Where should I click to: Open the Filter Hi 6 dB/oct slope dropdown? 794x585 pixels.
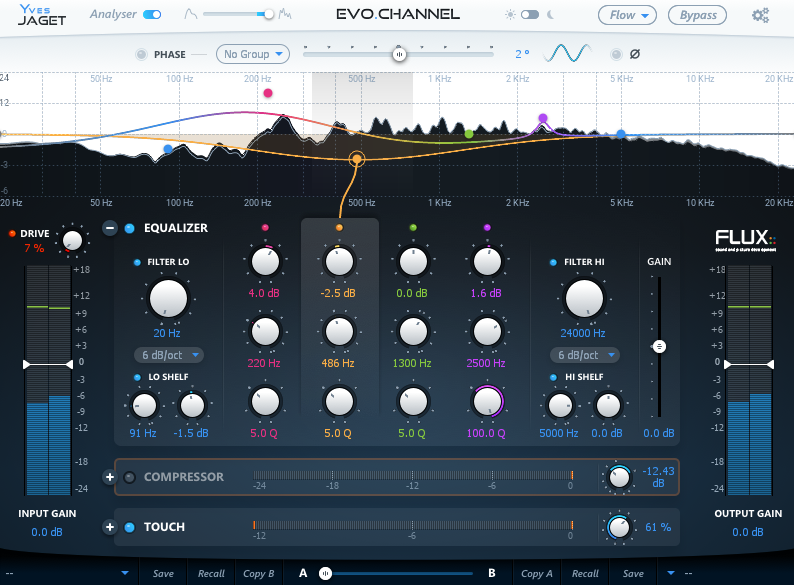click(x=585, y=355)
